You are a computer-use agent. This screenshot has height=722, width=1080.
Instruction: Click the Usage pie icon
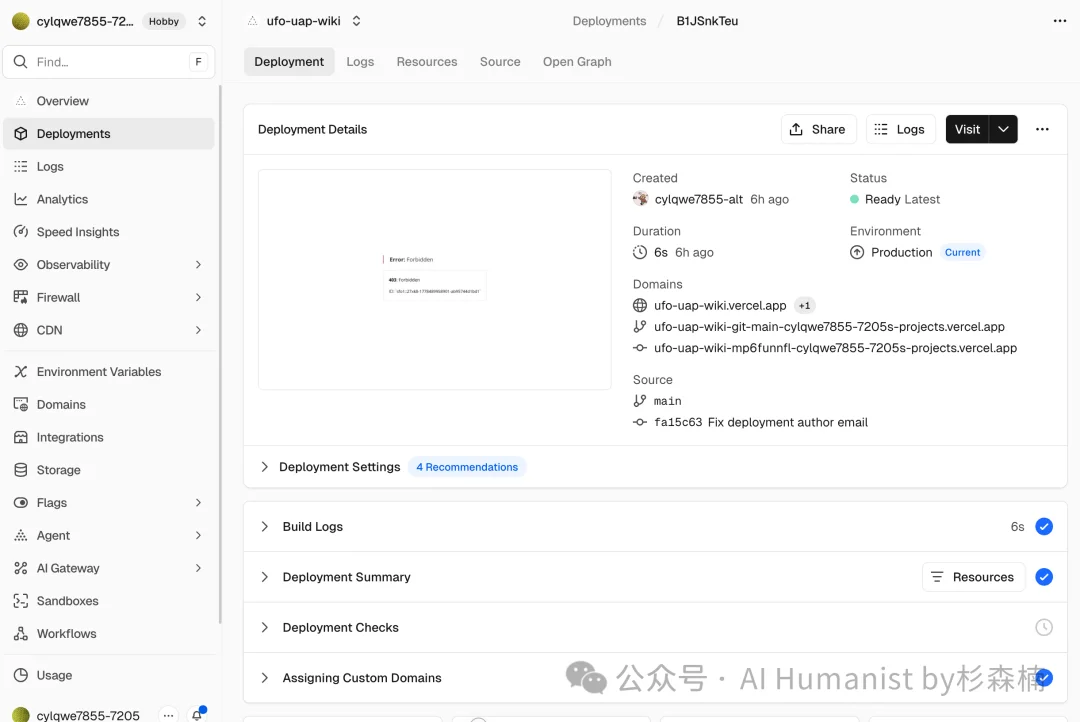21,675
